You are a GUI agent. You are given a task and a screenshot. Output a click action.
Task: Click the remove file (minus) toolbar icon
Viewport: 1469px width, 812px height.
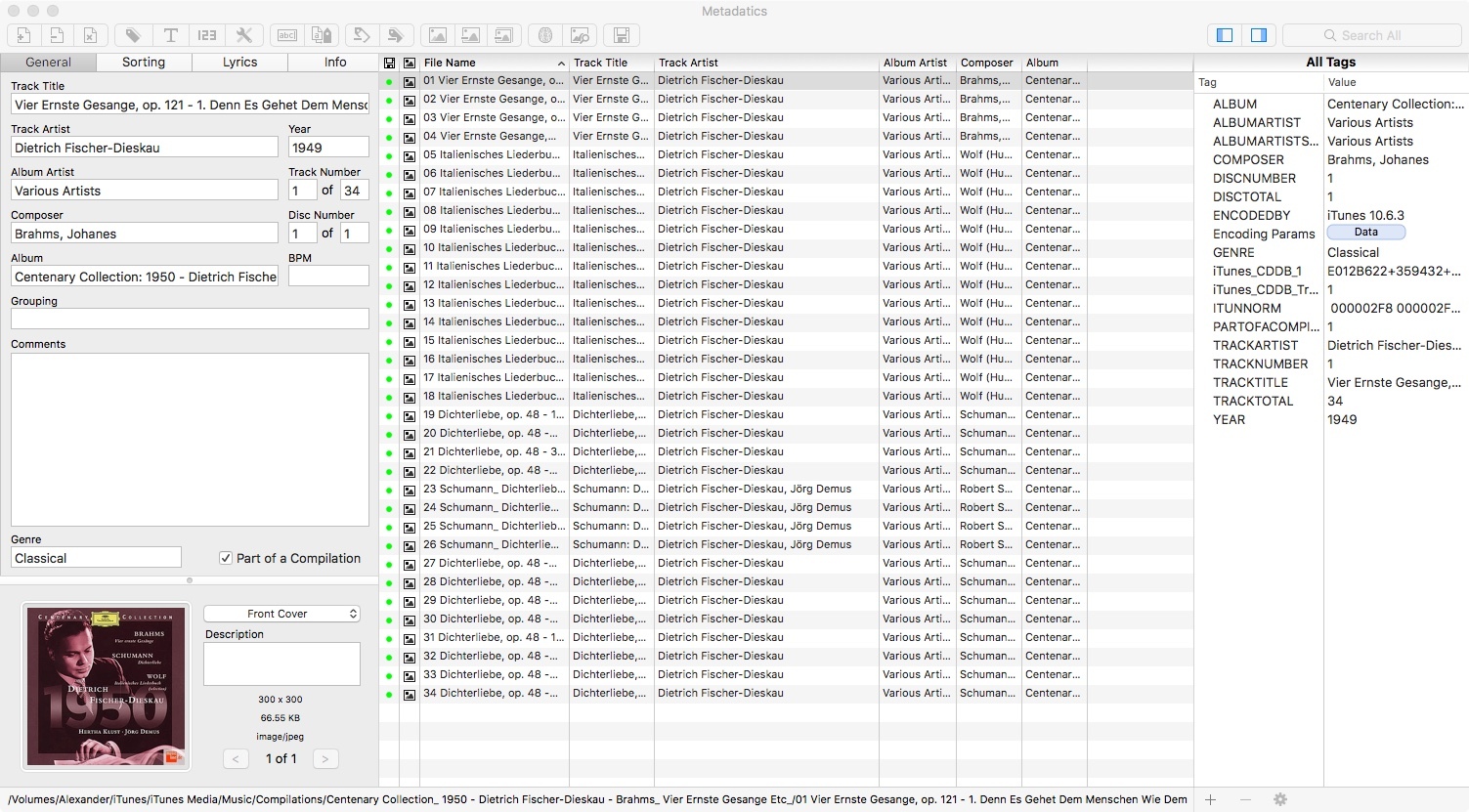[57, 35]
